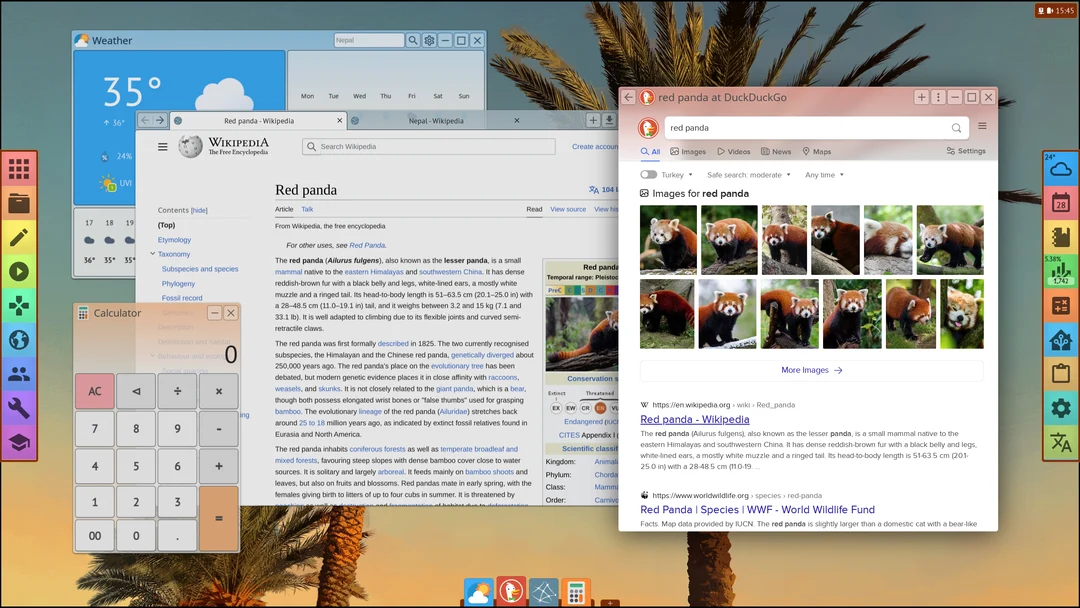Click More Images in DuckDuckGo results
The height and width of the screenshot is (608, 1080).
(x=811, y=369)
